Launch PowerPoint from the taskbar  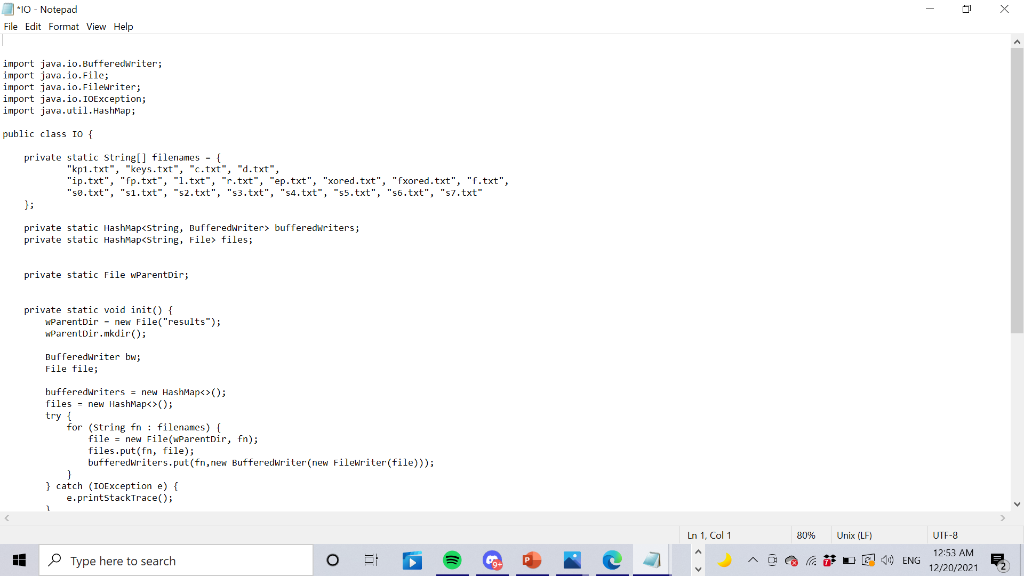pyautogui.click(x=533, y=559)
